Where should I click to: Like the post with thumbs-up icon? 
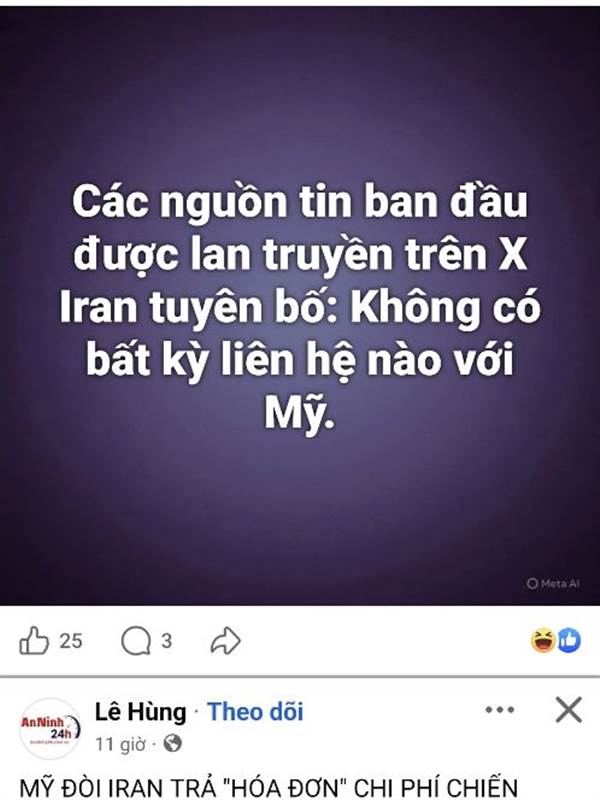pyautogui.click(x=34, y=640)
